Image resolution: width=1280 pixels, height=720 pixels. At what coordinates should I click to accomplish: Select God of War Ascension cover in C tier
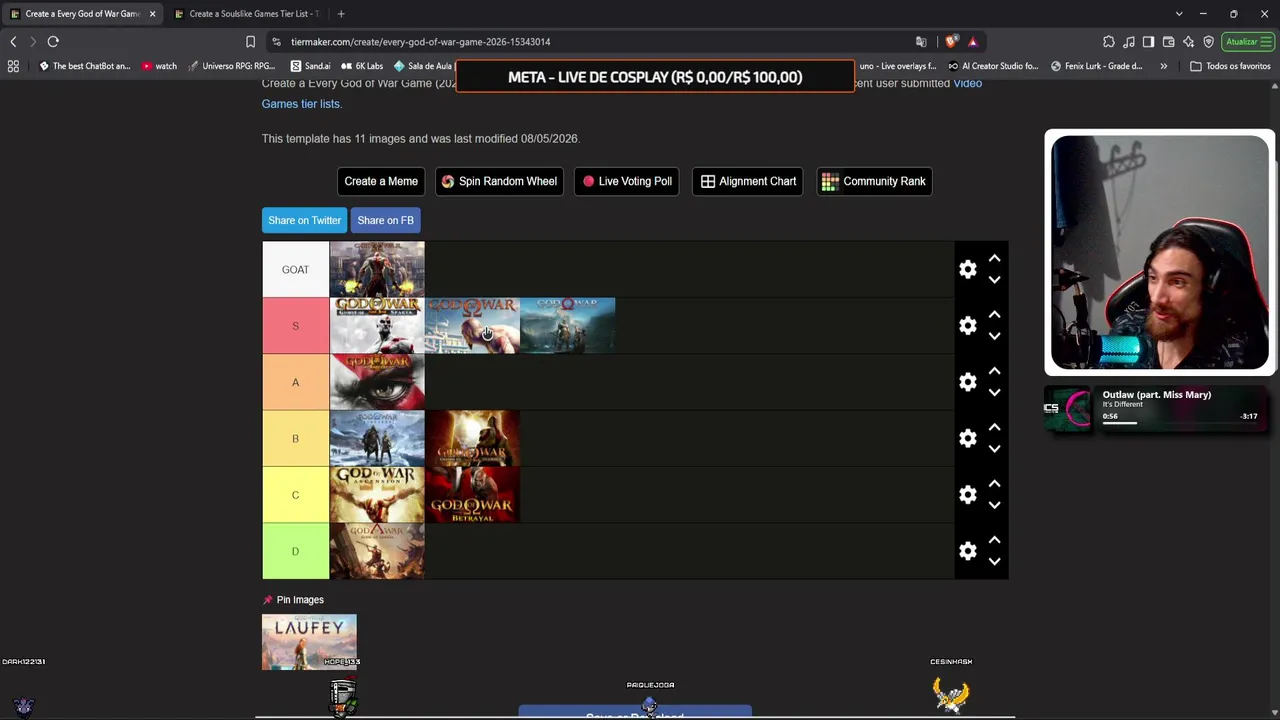tap(377, 495)
